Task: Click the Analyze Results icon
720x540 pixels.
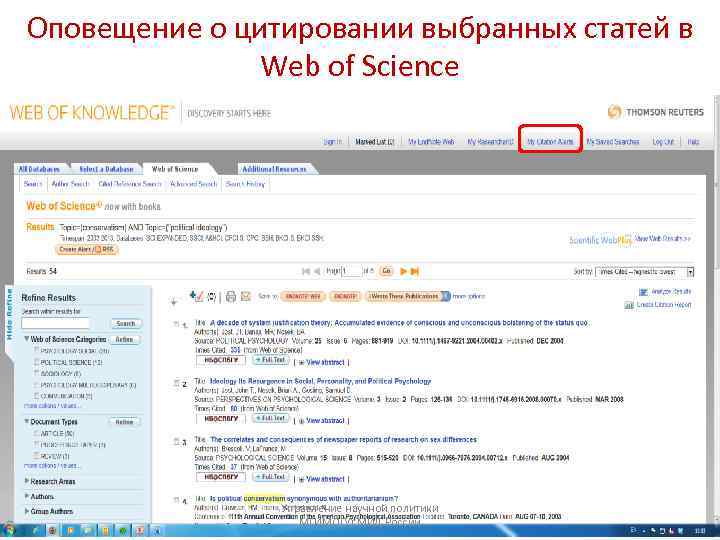Action: pos(643,292)
